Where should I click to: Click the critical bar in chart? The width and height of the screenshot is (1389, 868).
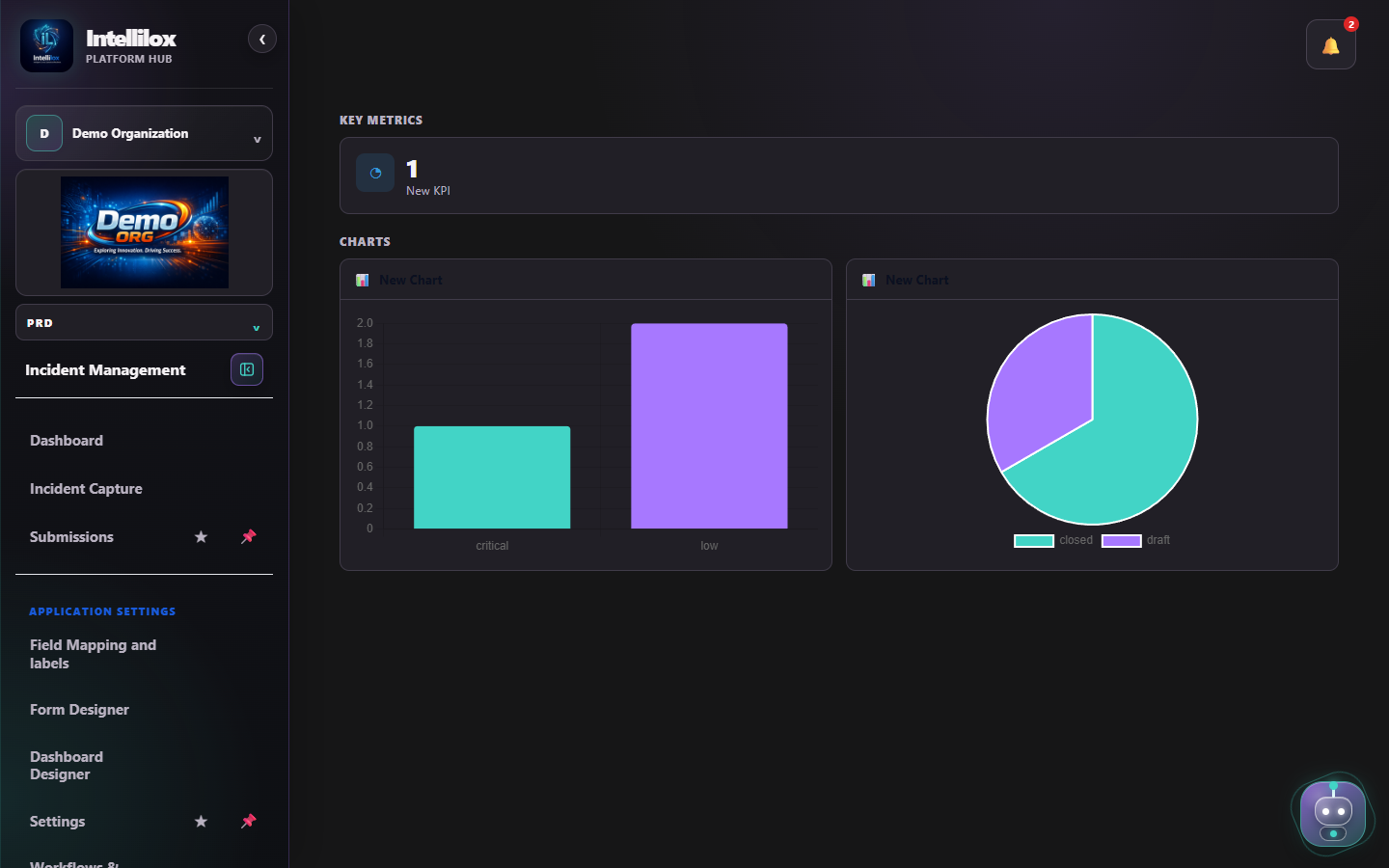click(x=492, y=477)
